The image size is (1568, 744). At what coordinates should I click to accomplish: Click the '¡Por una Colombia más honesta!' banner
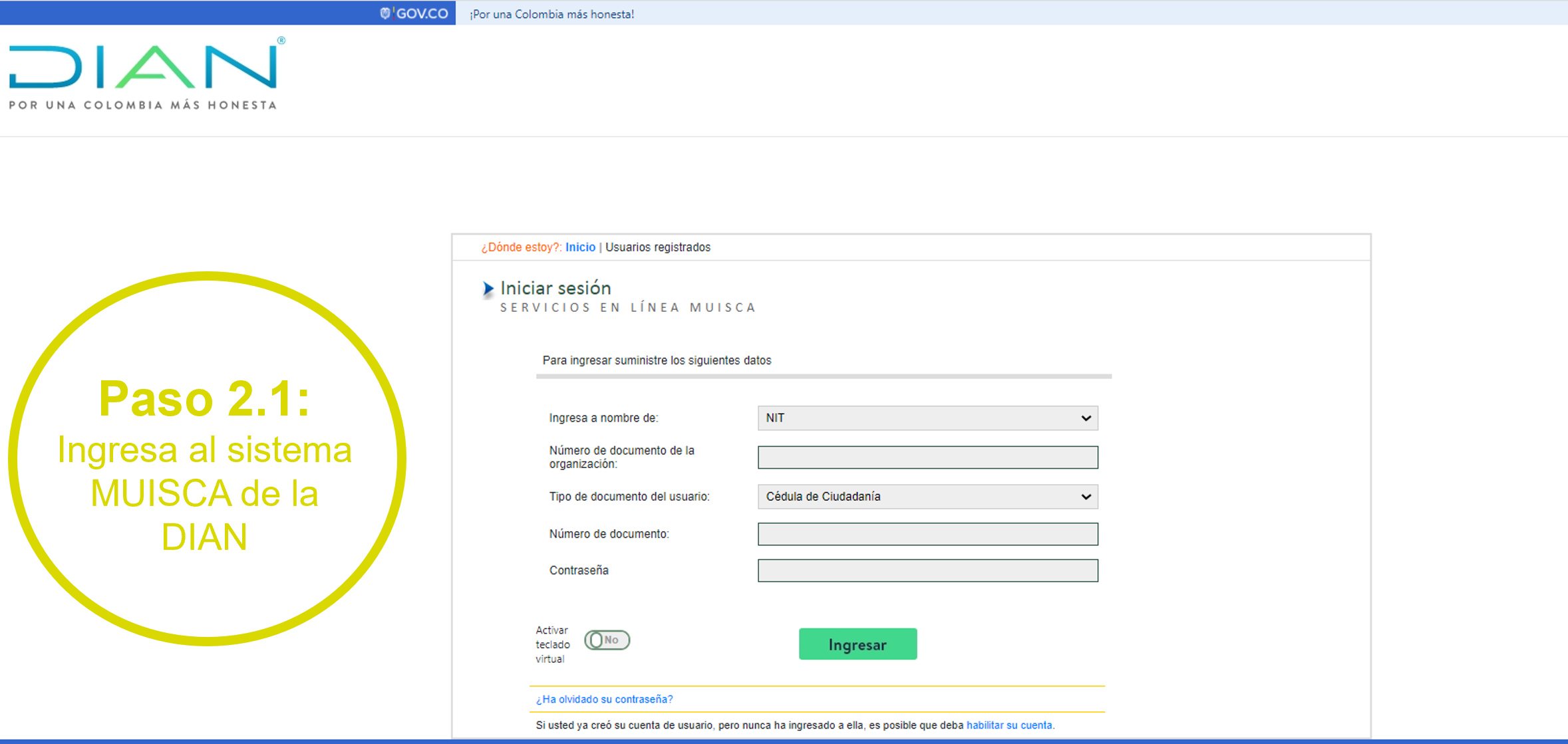551,14
